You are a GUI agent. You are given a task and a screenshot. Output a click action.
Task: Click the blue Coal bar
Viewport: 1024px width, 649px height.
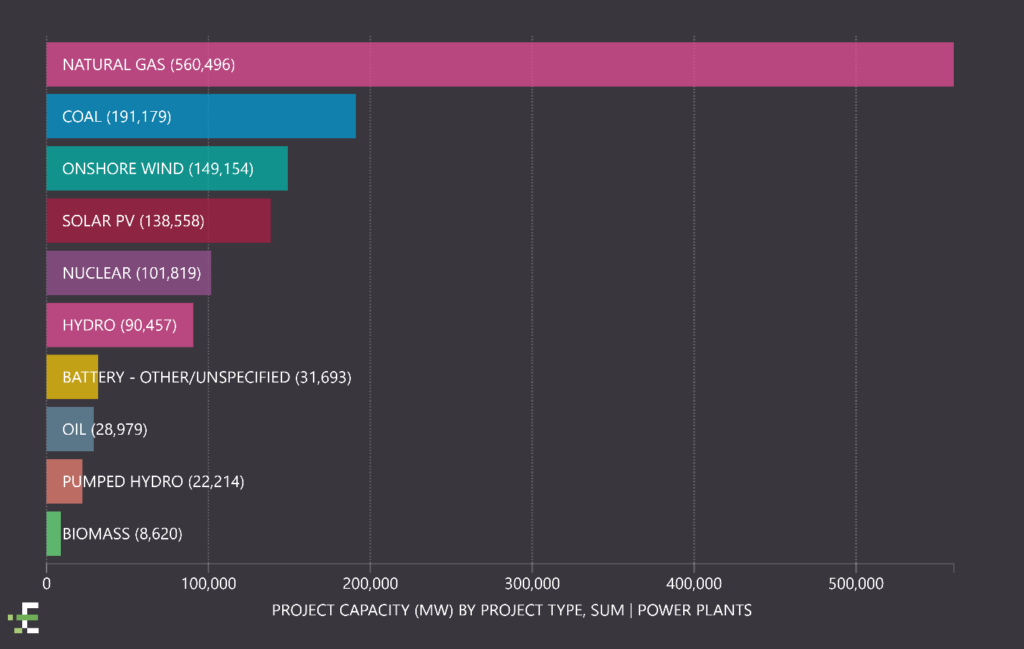pos(200,117)
